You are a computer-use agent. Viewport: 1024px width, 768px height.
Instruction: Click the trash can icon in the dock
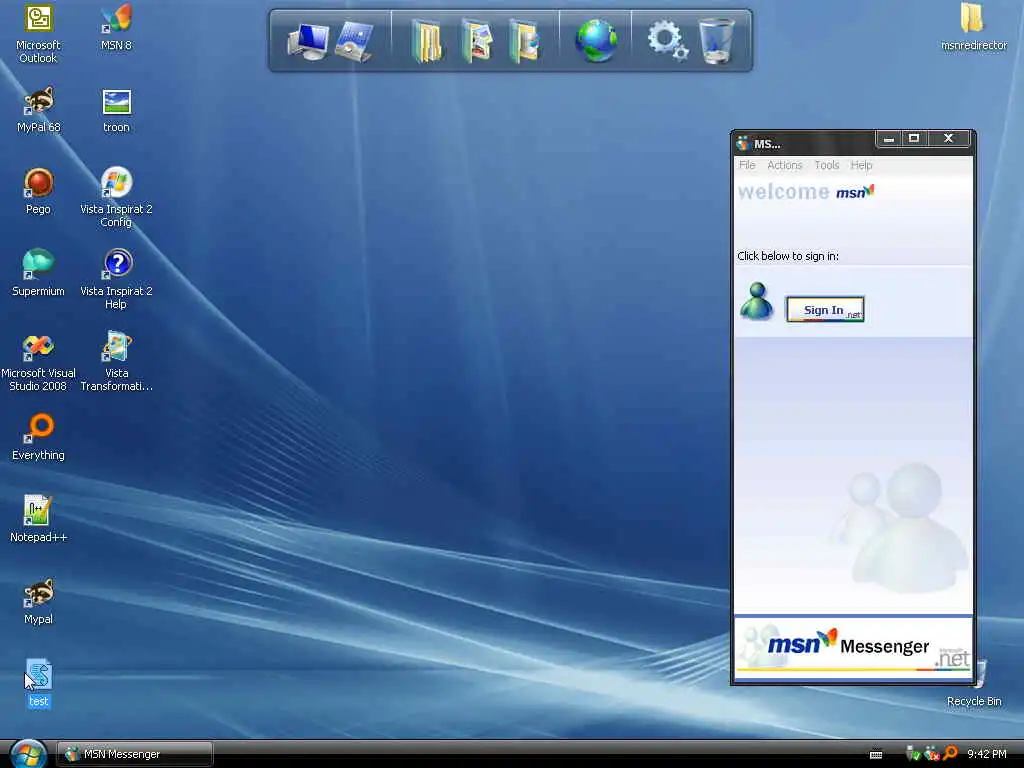point(716,41)
